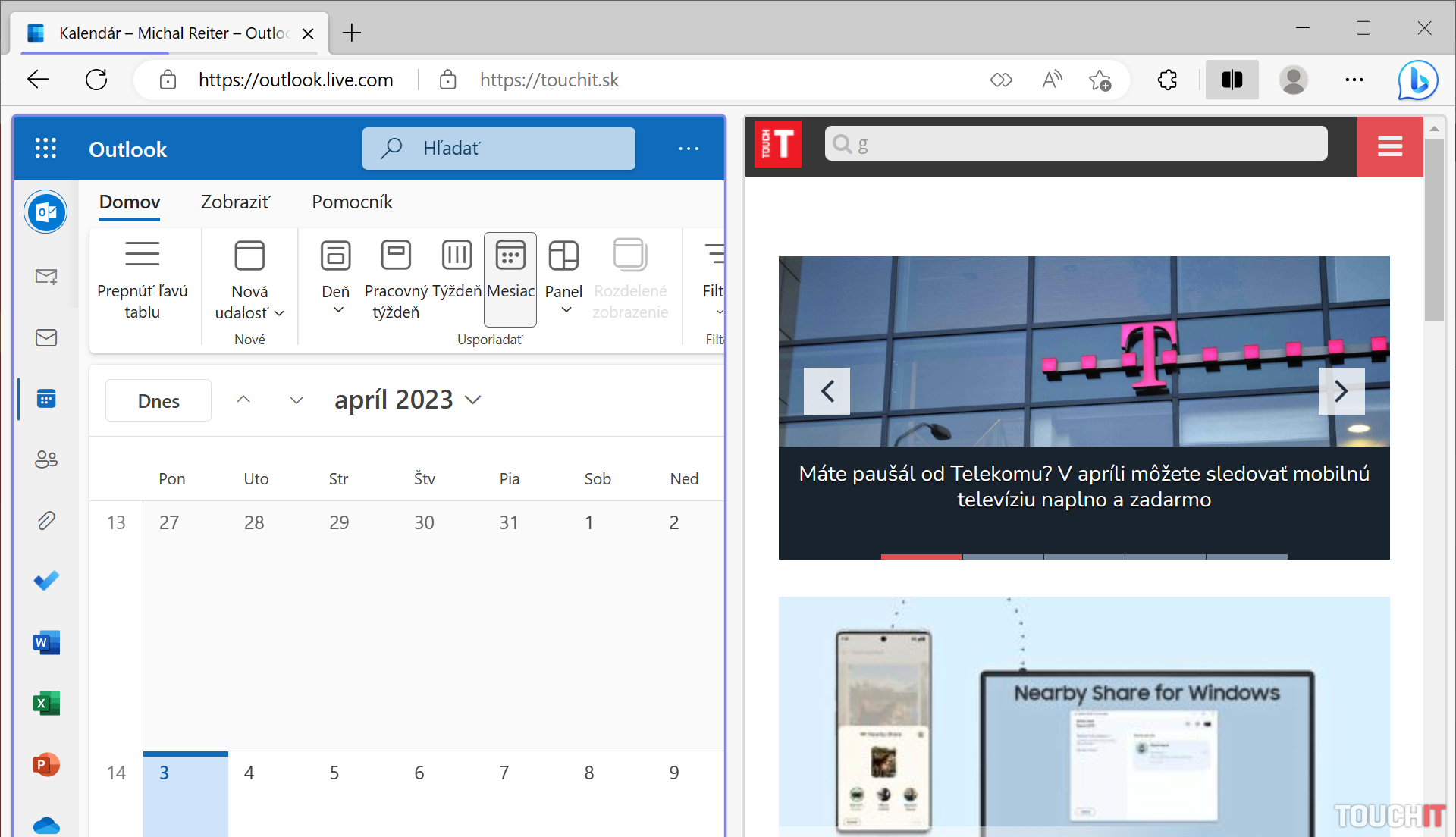
Task: Open the Telekom paušál article headline
Action: pos(1084,486)
